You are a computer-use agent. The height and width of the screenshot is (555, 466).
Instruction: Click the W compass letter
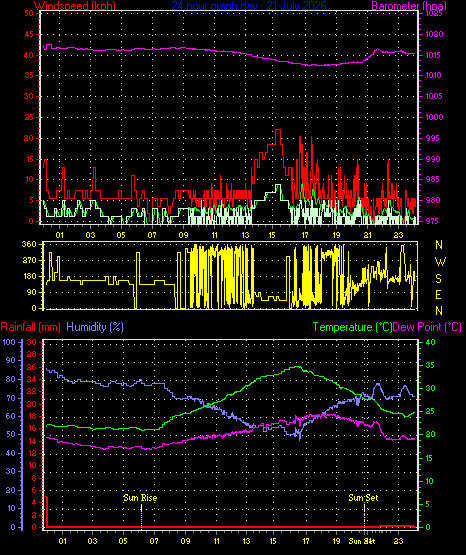tap(440, 262)
